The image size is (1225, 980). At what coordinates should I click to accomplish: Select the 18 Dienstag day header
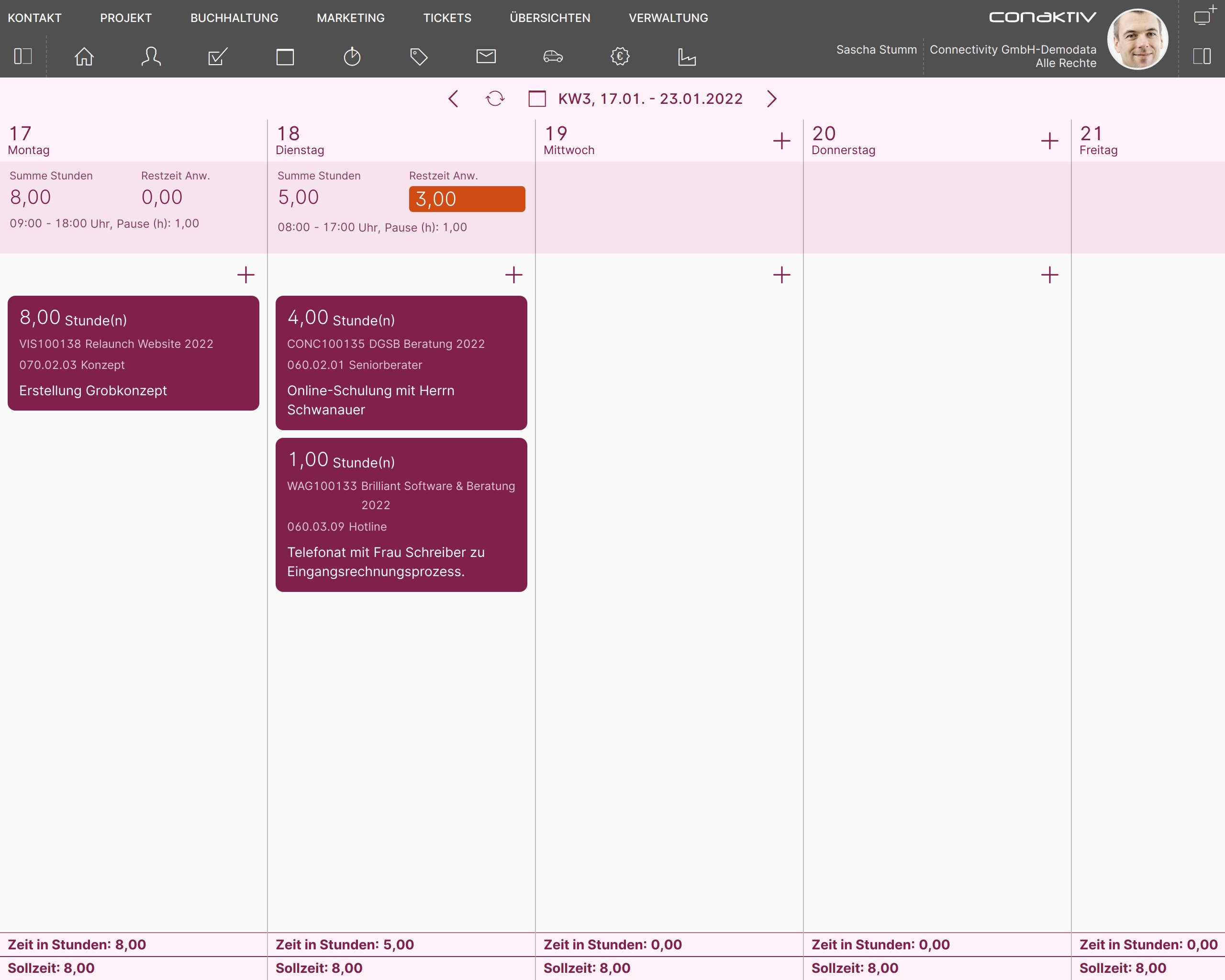click(300, 140)
